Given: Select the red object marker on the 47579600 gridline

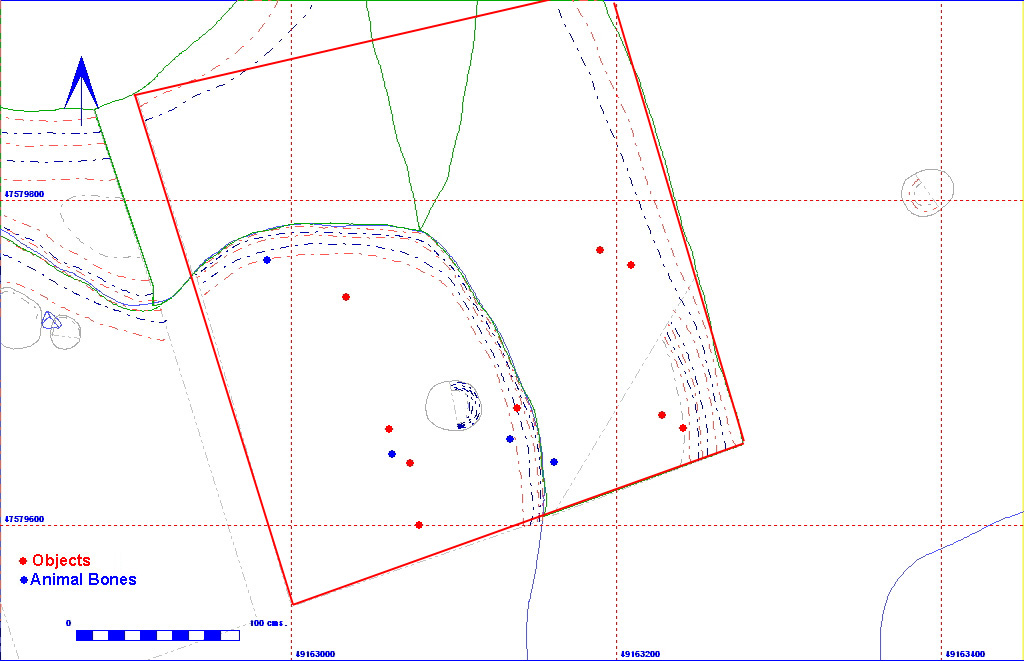Looking at the screenshot, I should coord(419,525).
